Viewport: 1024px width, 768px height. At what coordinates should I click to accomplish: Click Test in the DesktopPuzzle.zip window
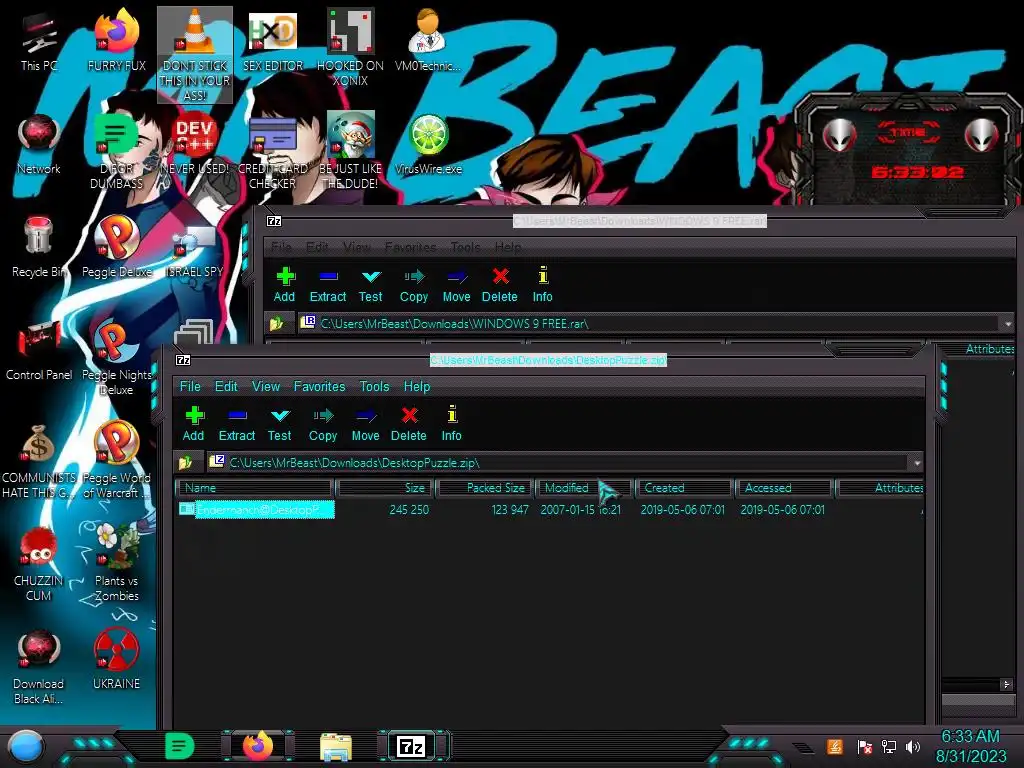click(x=280, y=423)
